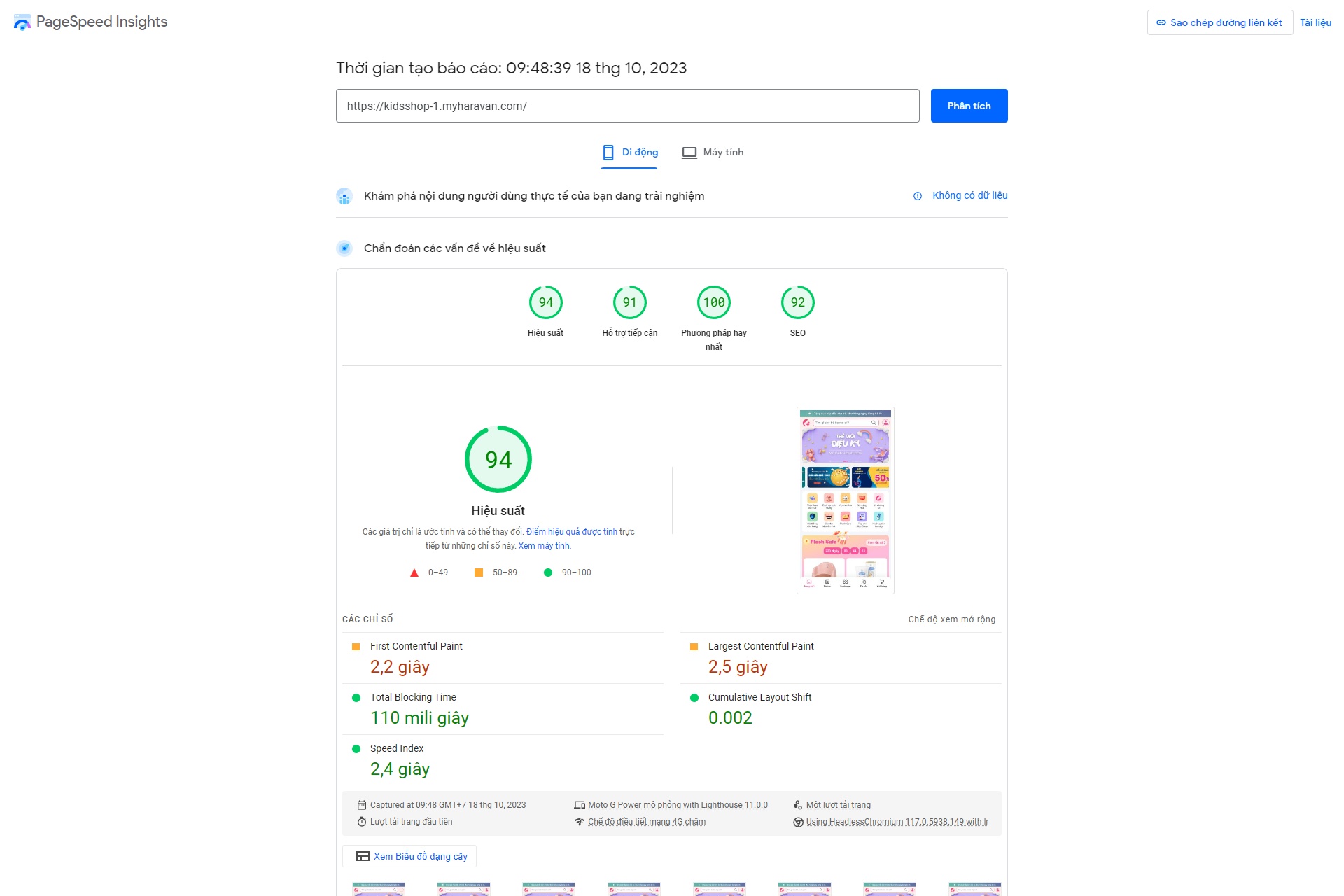Click the URL input field
This screenshot has height=896, width=1344.
627,106
